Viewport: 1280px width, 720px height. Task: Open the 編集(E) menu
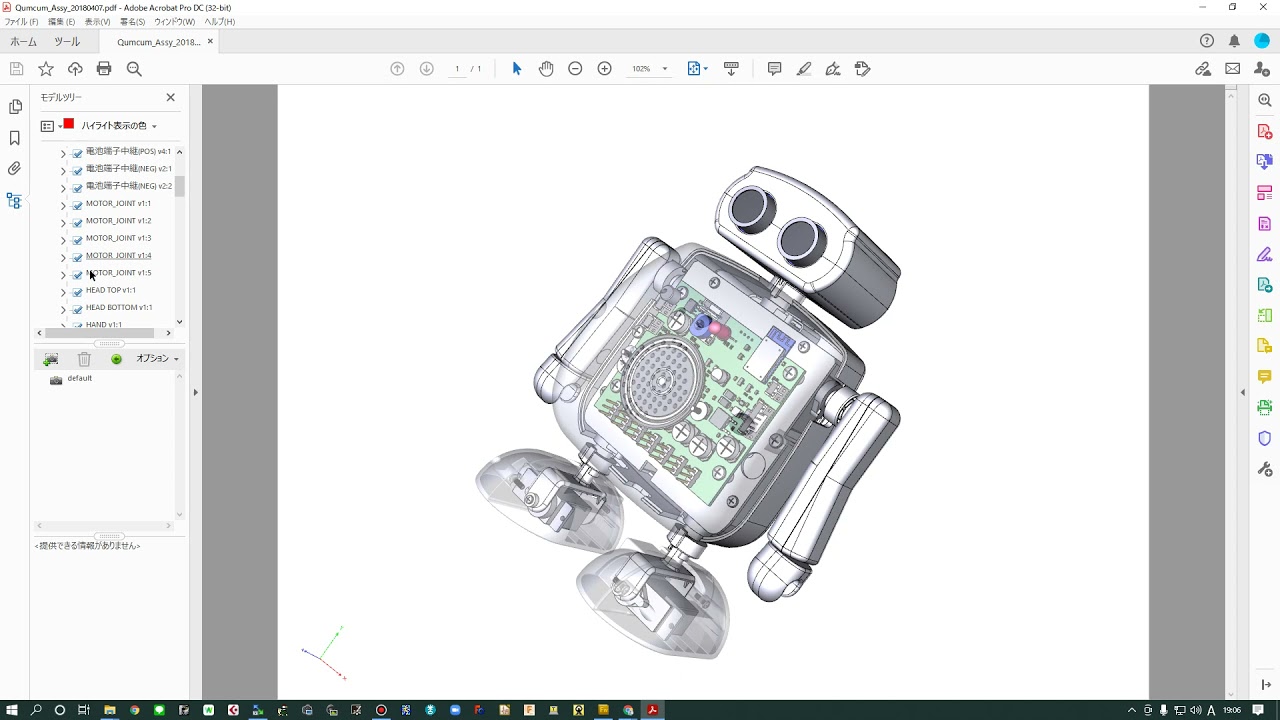pyautogui.click(x=61, y=22)
